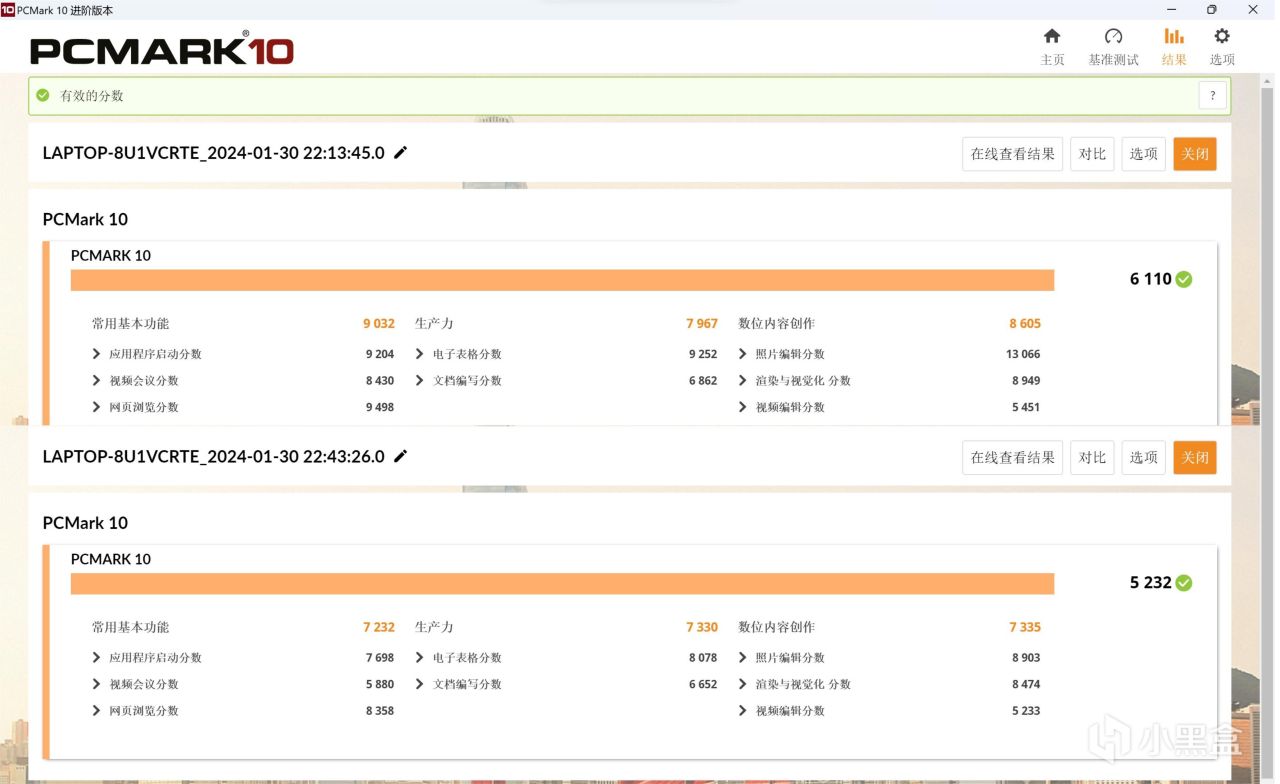Click the 数位内容创作 score 8 605
This screenshot has width=1280, height=784.
point(1025,324)
